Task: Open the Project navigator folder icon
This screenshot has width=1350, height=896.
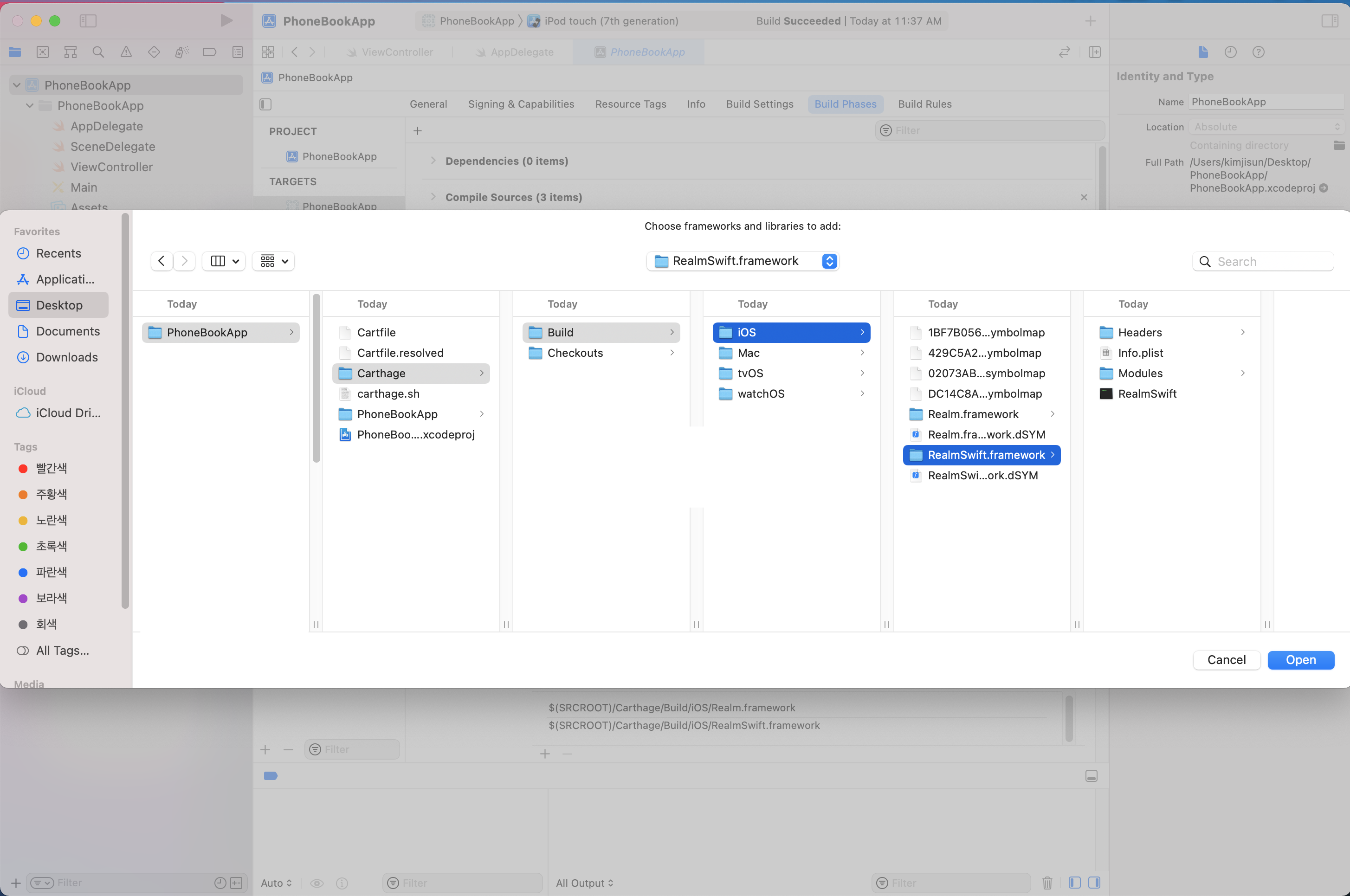Action: tap(15, 52)
